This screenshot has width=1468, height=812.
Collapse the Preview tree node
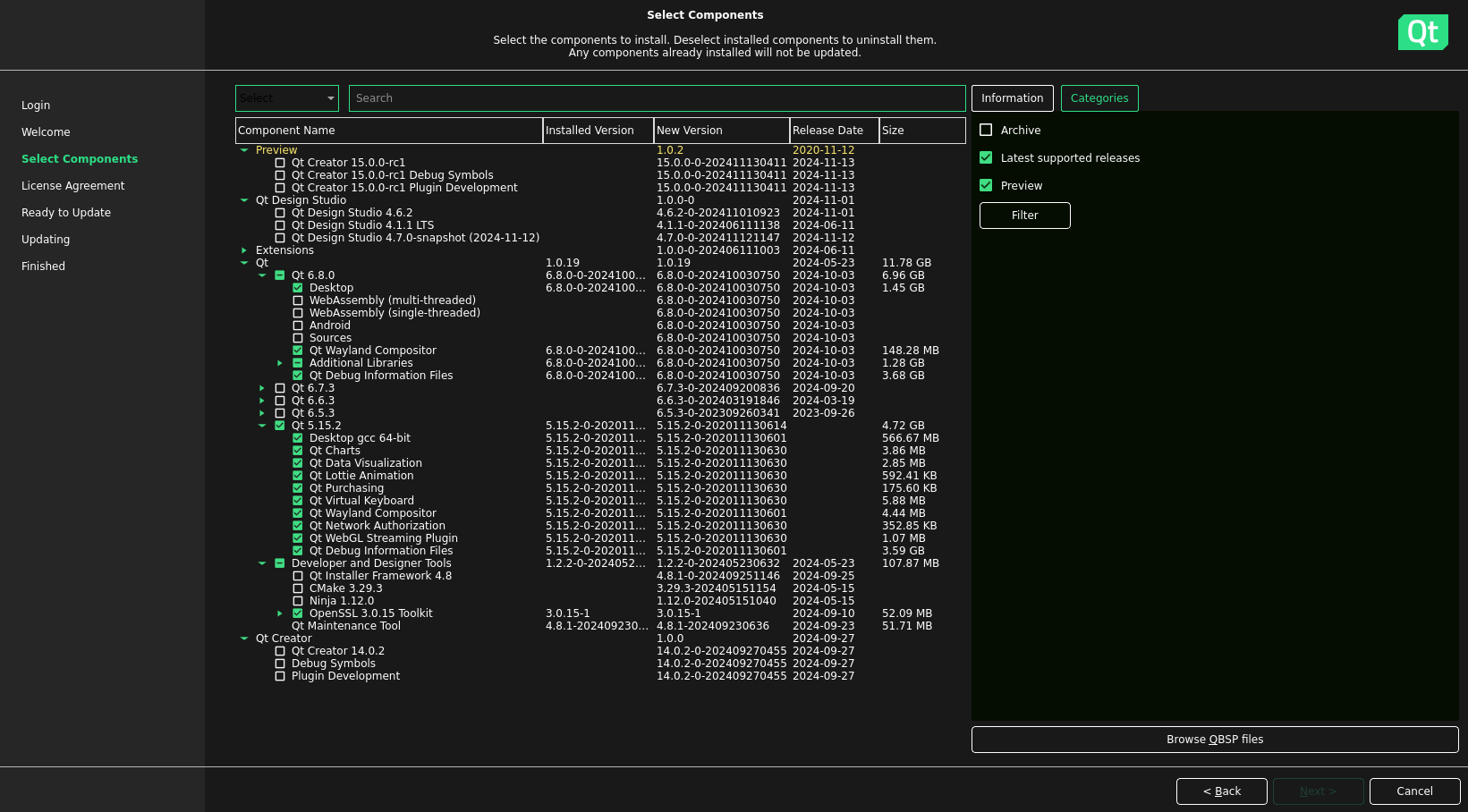(244, 150)
